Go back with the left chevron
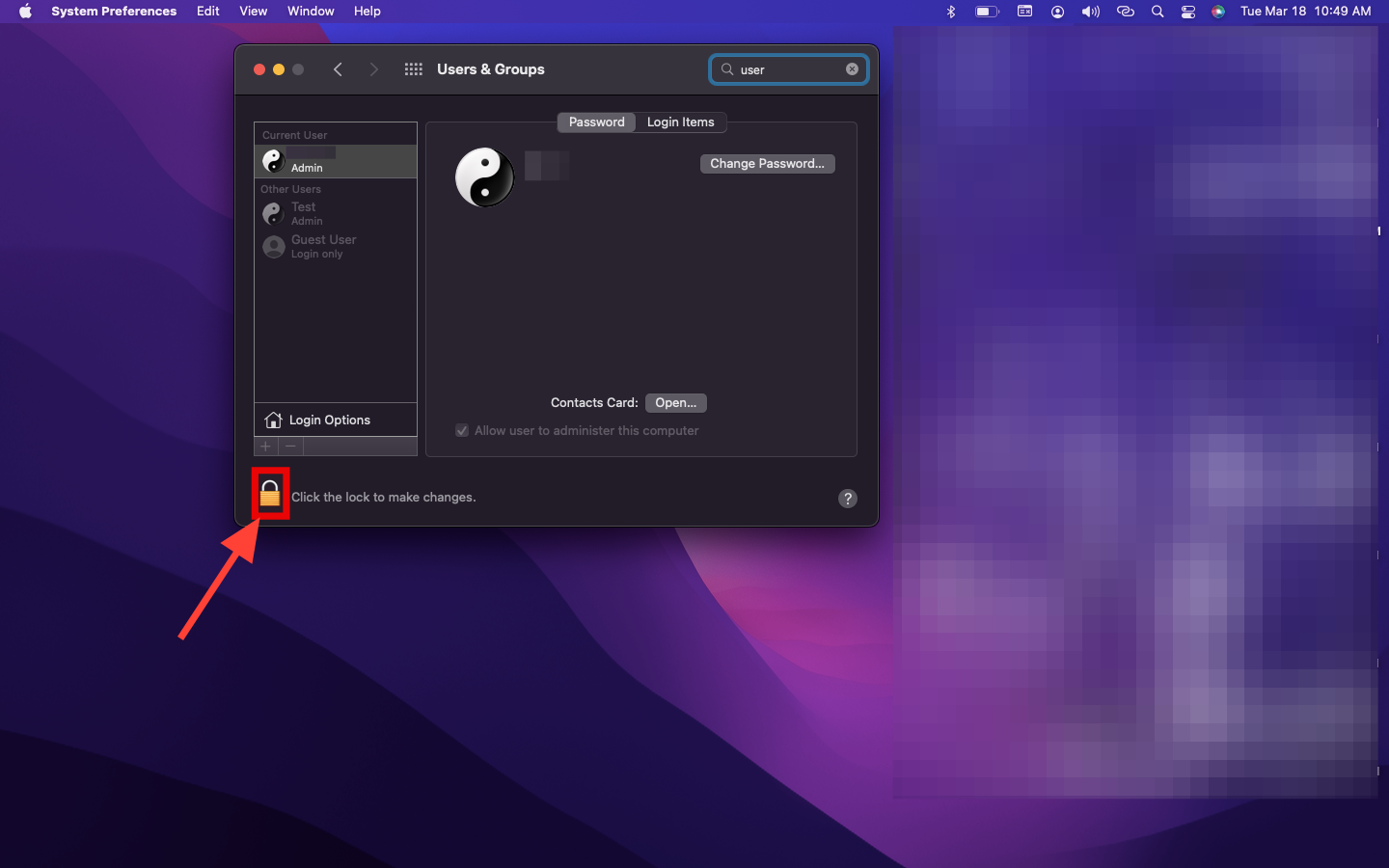 click(338, 69)
